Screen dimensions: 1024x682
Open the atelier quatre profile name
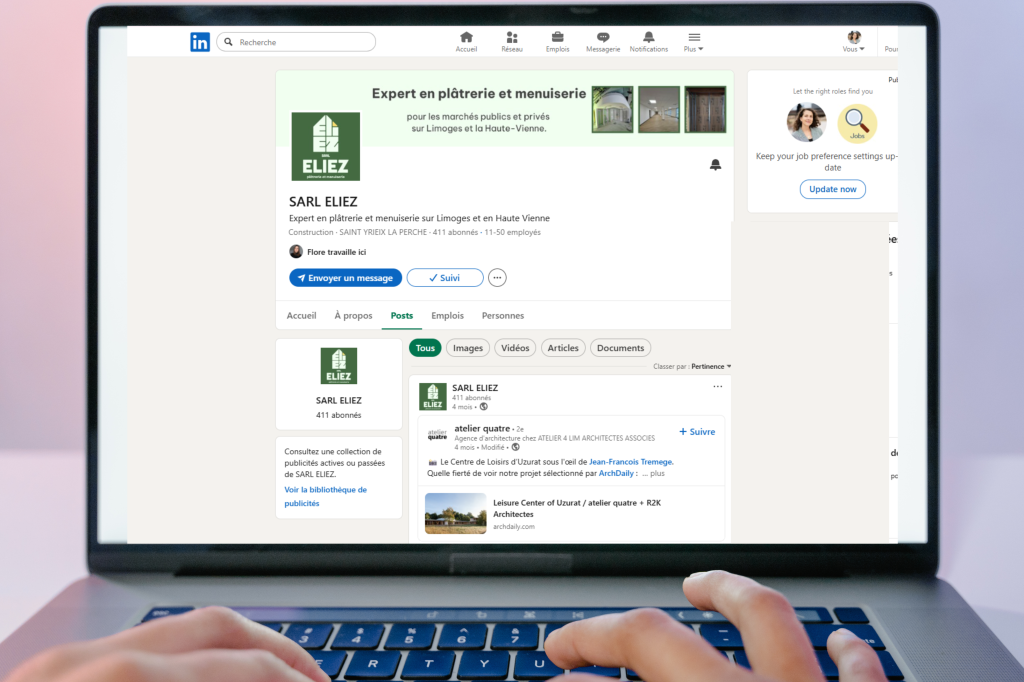point(482,429)
